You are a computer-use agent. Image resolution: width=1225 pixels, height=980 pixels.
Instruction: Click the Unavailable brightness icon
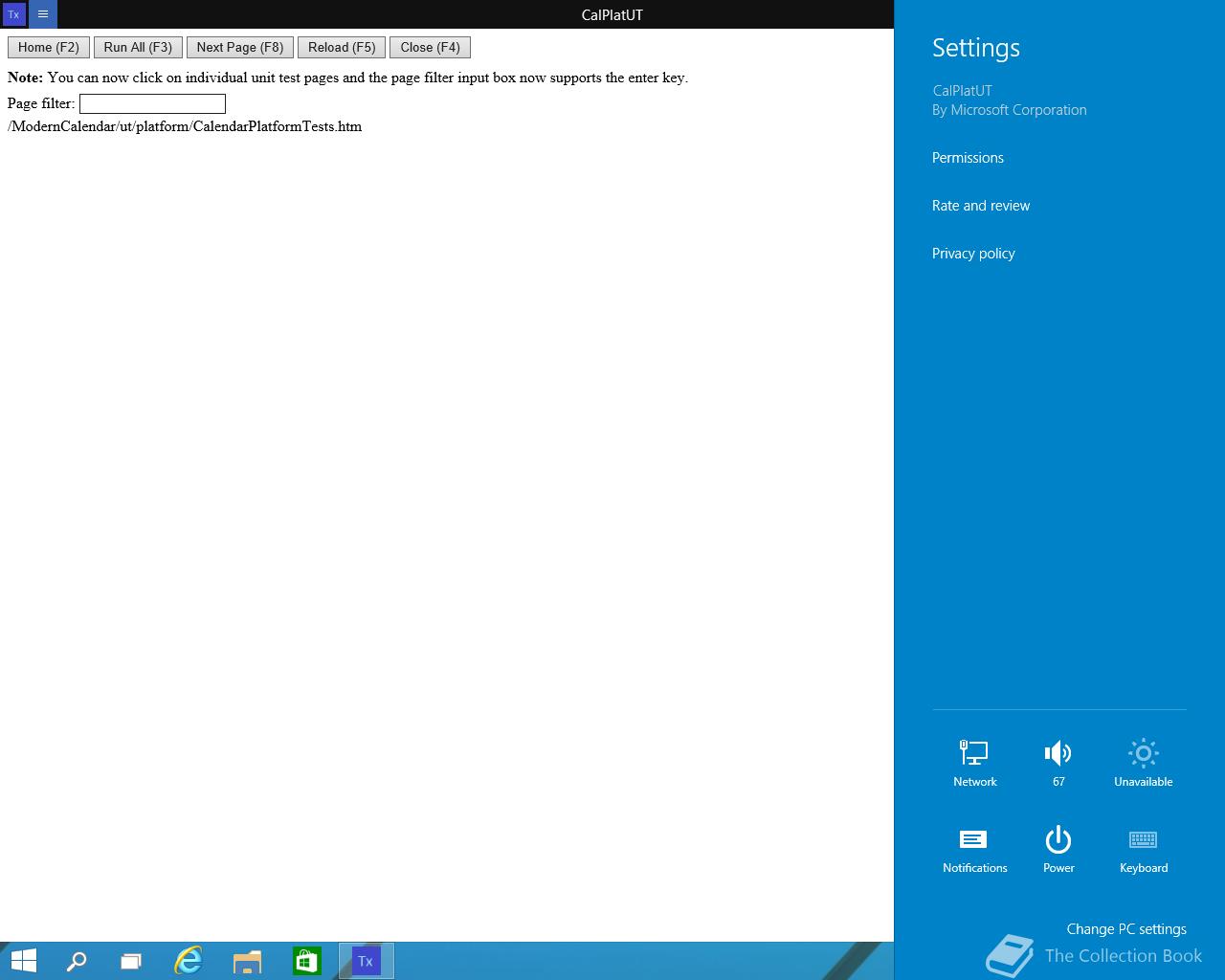click(x=1143, y=763)
